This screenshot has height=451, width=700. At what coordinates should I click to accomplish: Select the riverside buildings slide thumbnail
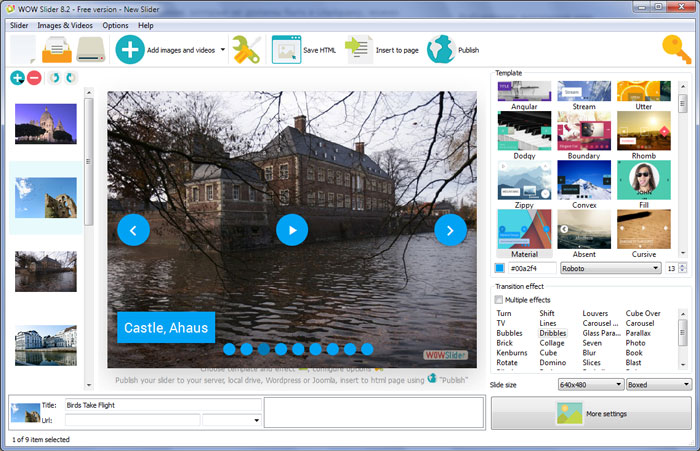46,346
